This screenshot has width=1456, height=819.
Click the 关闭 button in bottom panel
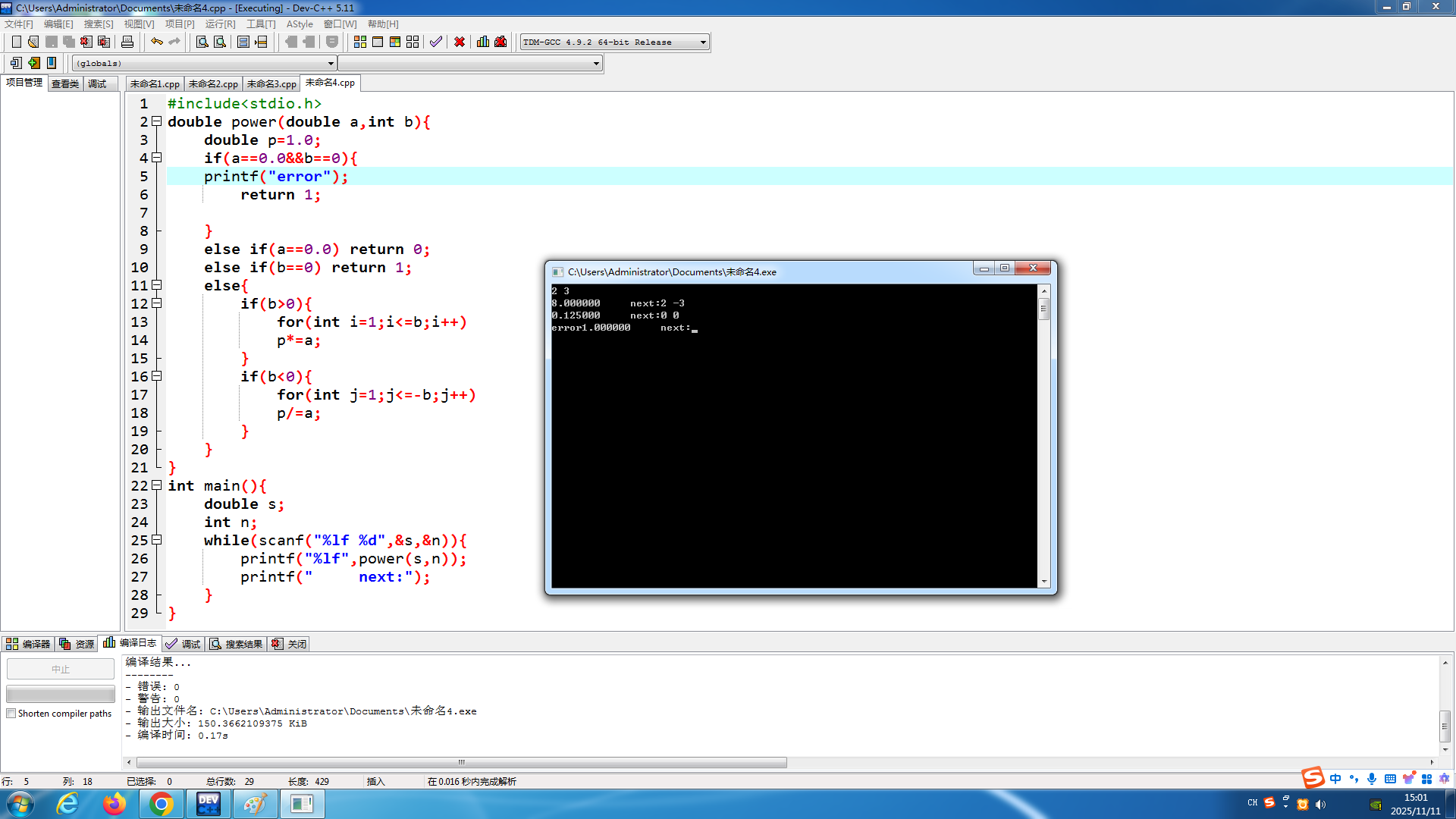(290, 644)
